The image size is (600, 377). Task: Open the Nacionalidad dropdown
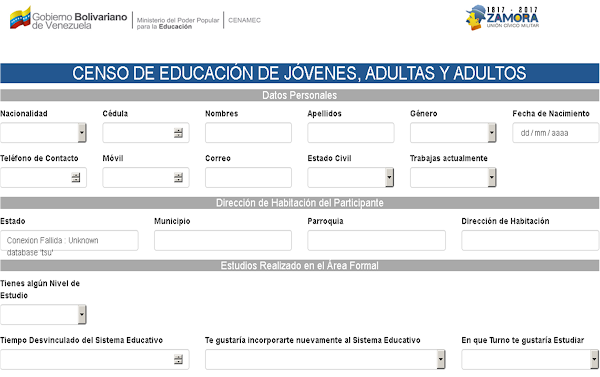[x=43, y=133]
